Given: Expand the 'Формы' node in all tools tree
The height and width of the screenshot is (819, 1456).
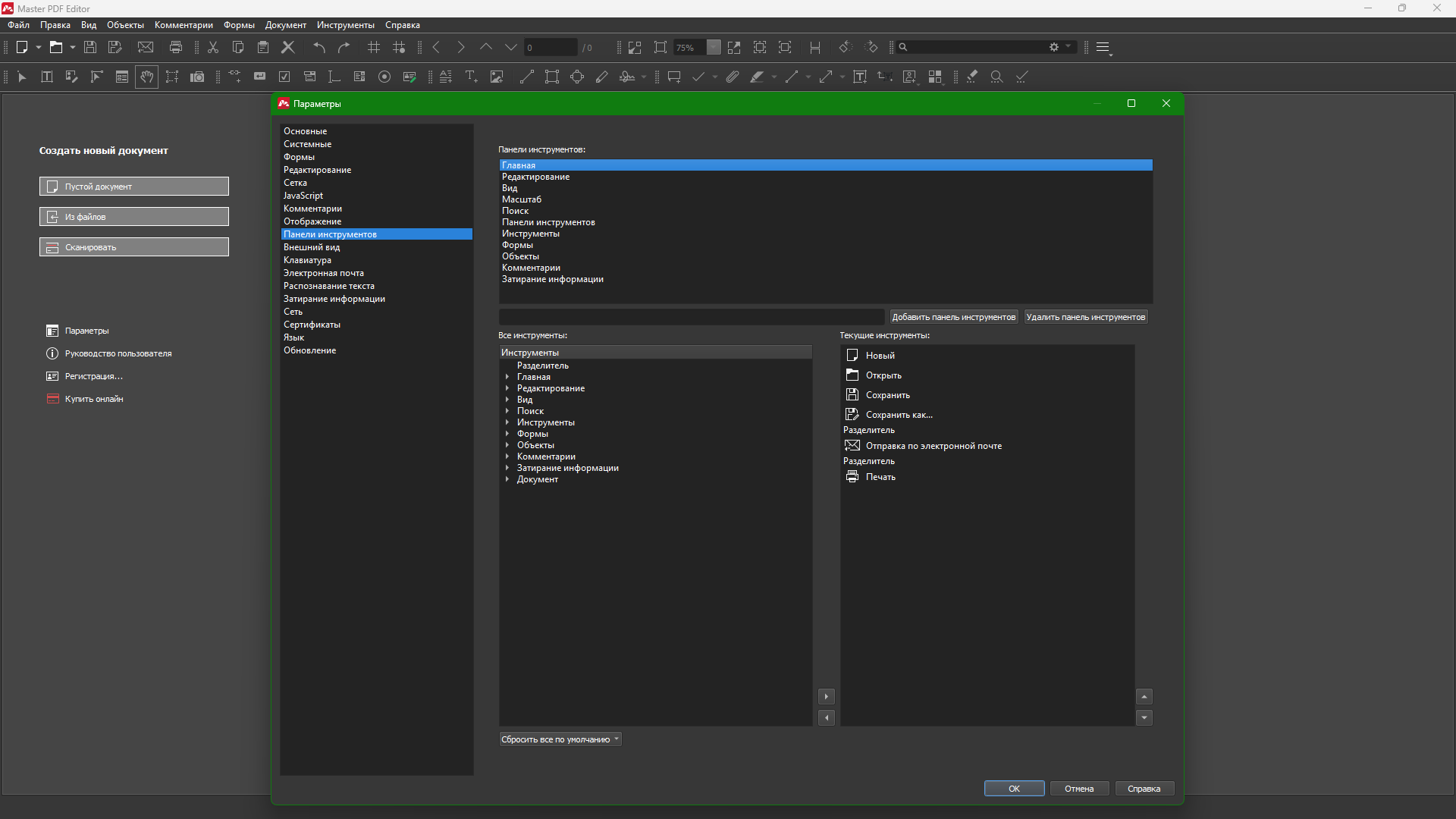Looking at the screenshot, I should click(x=507, y=434).
